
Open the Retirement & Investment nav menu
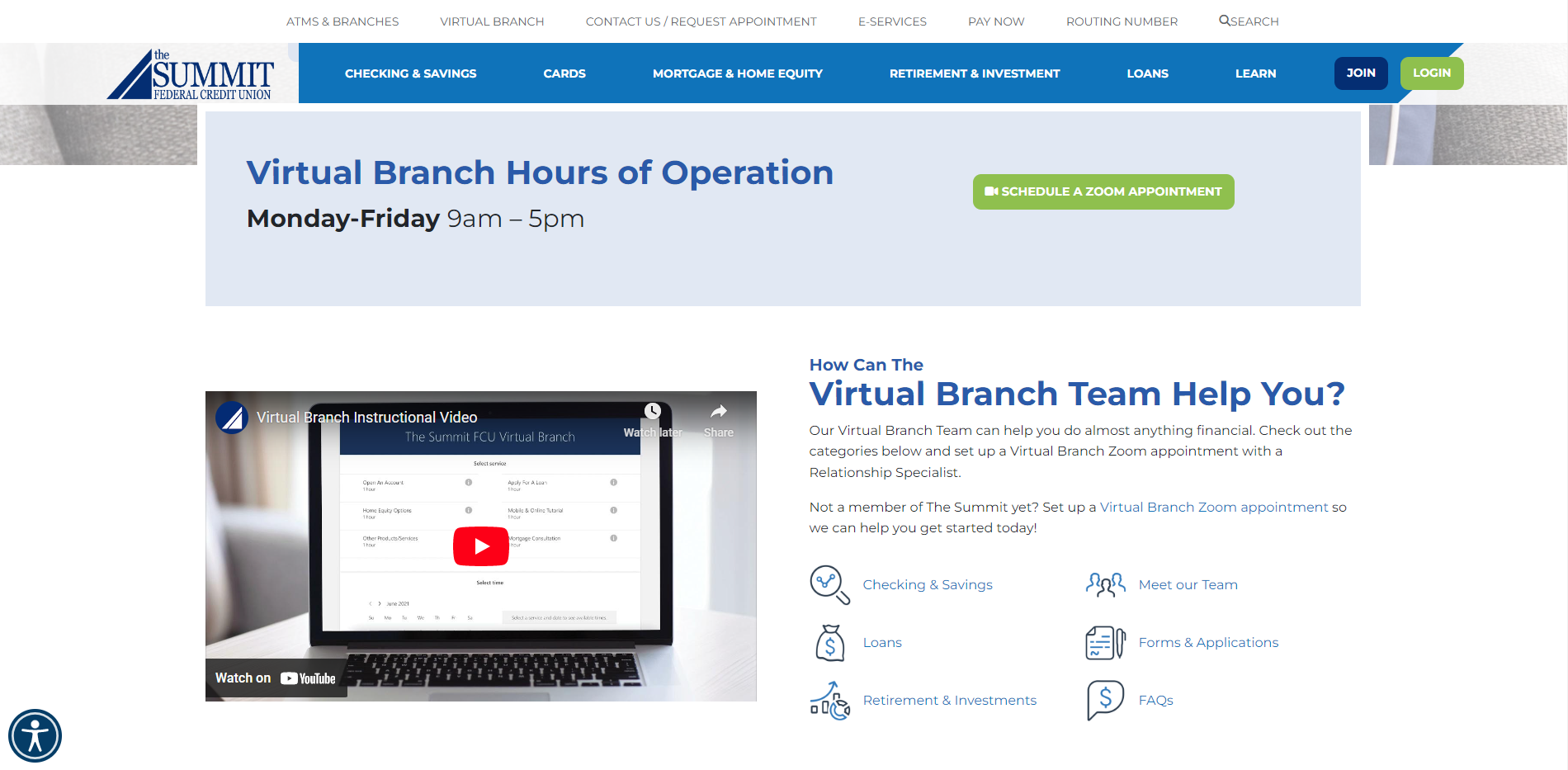(x=974, y=73)
